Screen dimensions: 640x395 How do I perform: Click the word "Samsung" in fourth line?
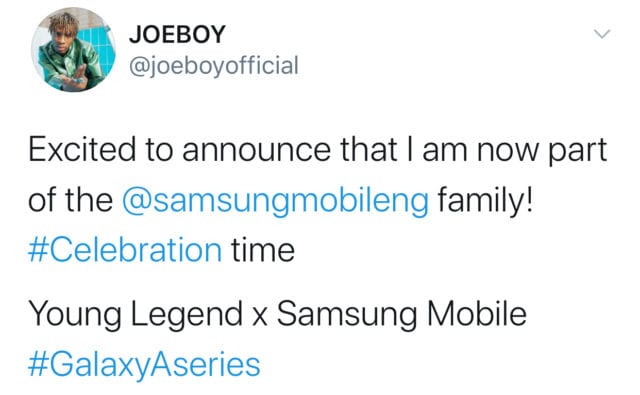point(347,315)
